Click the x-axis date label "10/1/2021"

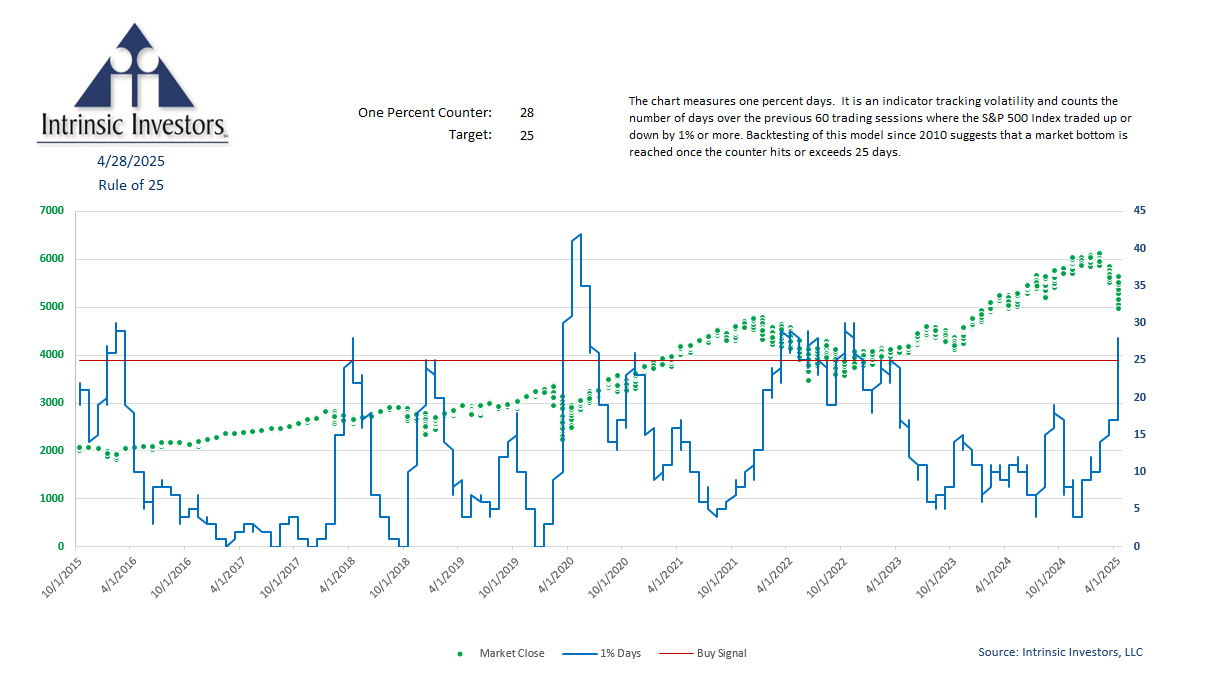[x=717, y=578]
